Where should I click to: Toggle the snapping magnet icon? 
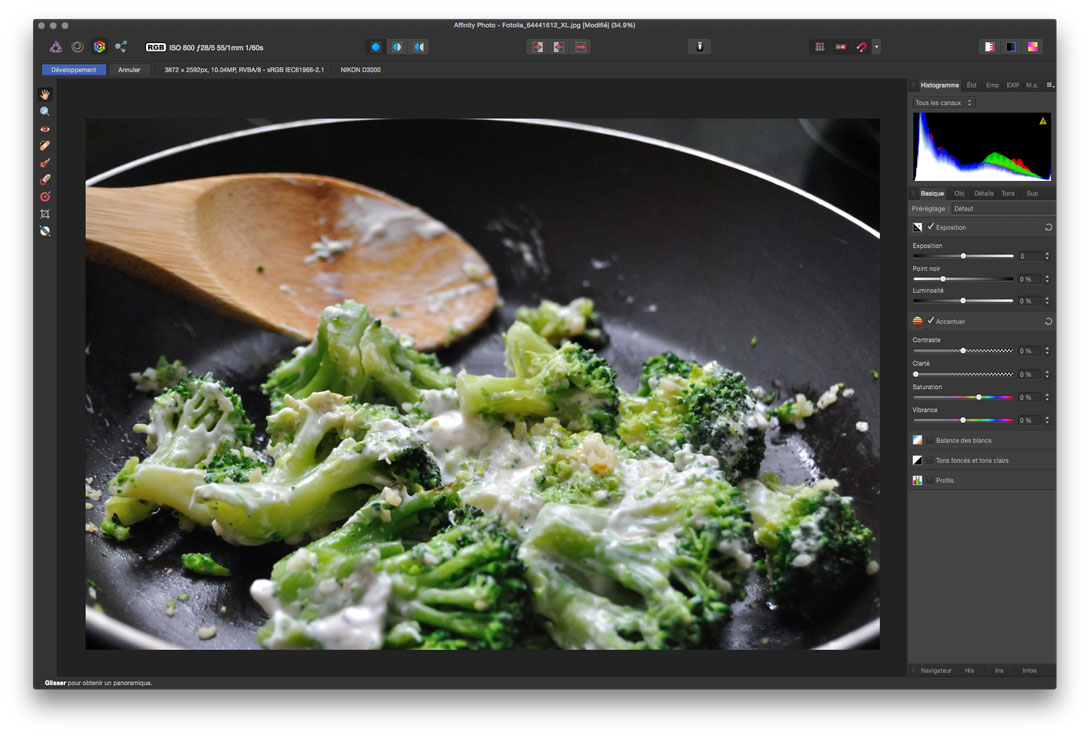(861, 47)
